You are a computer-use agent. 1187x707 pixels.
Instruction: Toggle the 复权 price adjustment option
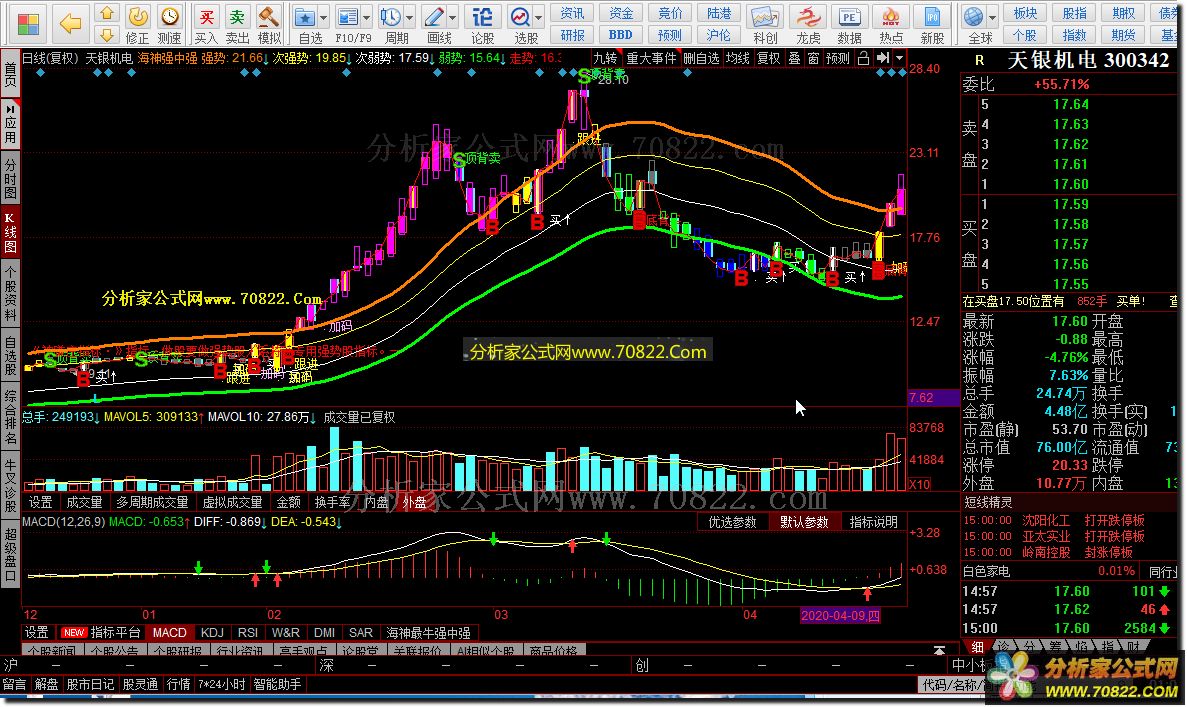pos(769,58)
